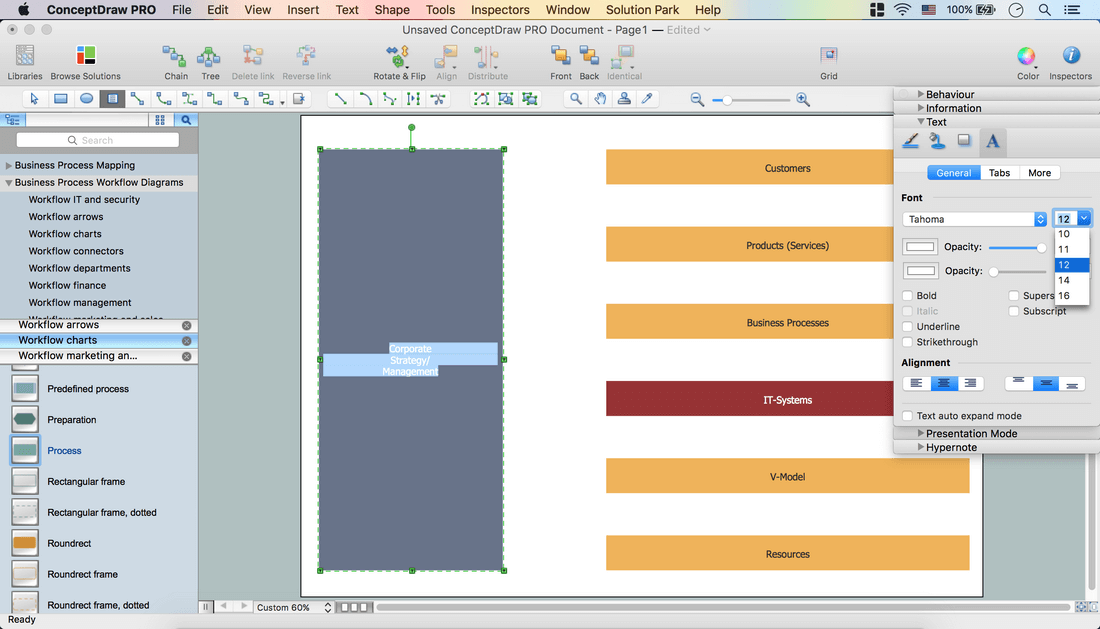Enable the Bold checkbox

[x=908, y=296]
